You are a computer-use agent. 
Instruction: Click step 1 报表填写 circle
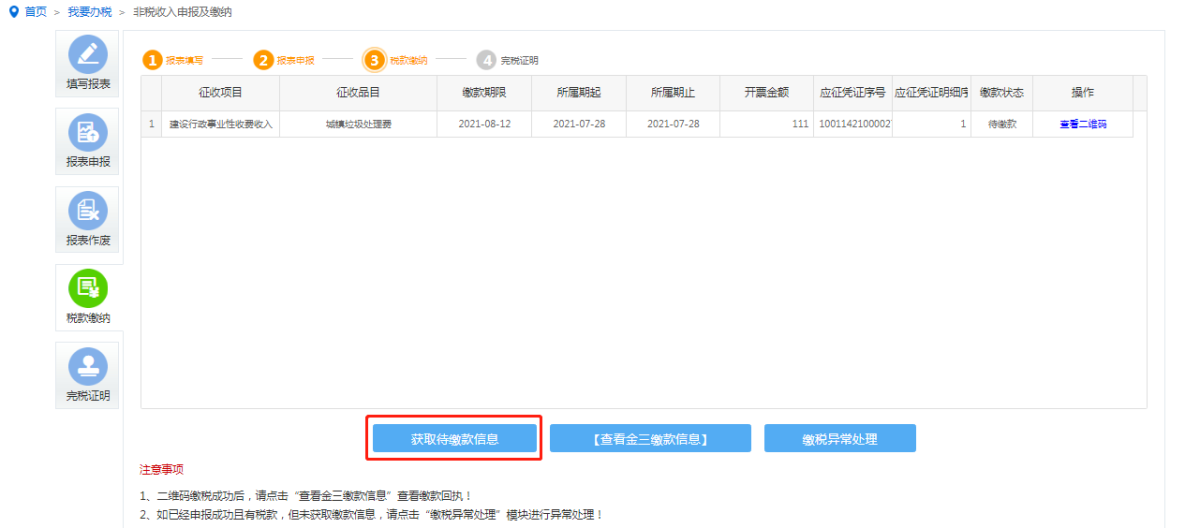[x=152, y=60]
